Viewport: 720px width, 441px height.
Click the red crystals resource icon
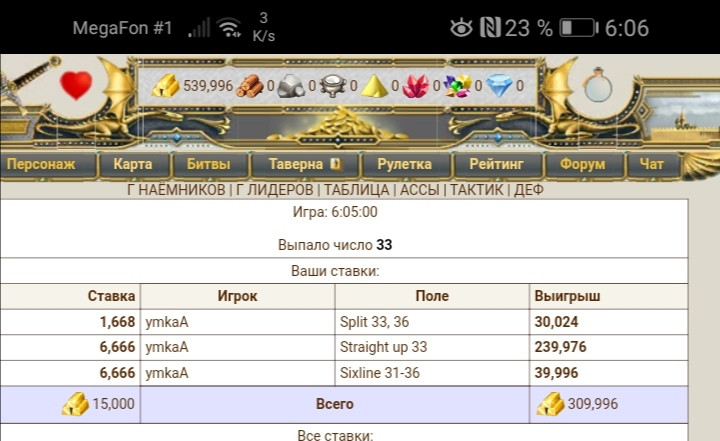(416, 86)
